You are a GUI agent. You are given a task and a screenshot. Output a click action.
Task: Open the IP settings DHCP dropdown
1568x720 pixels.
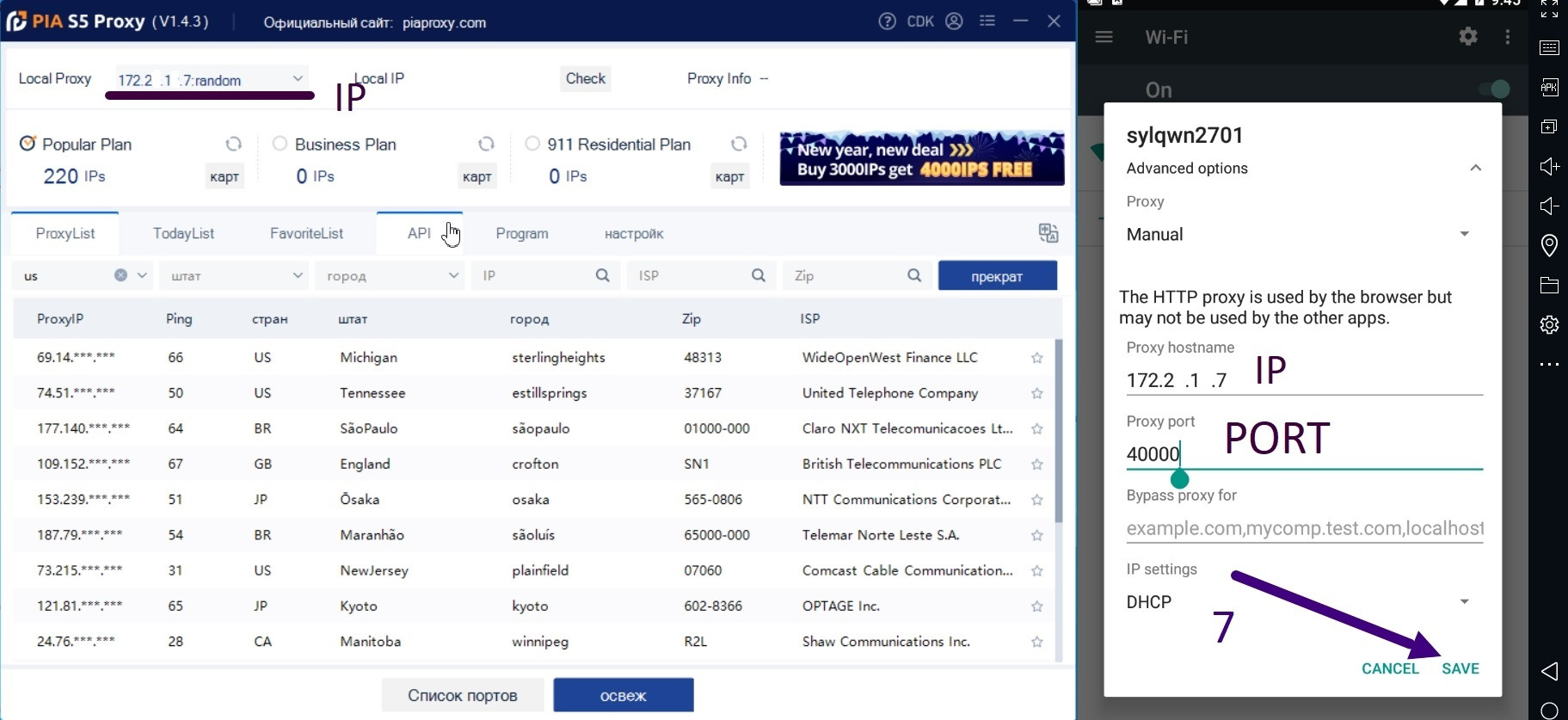pos(1298,601)
